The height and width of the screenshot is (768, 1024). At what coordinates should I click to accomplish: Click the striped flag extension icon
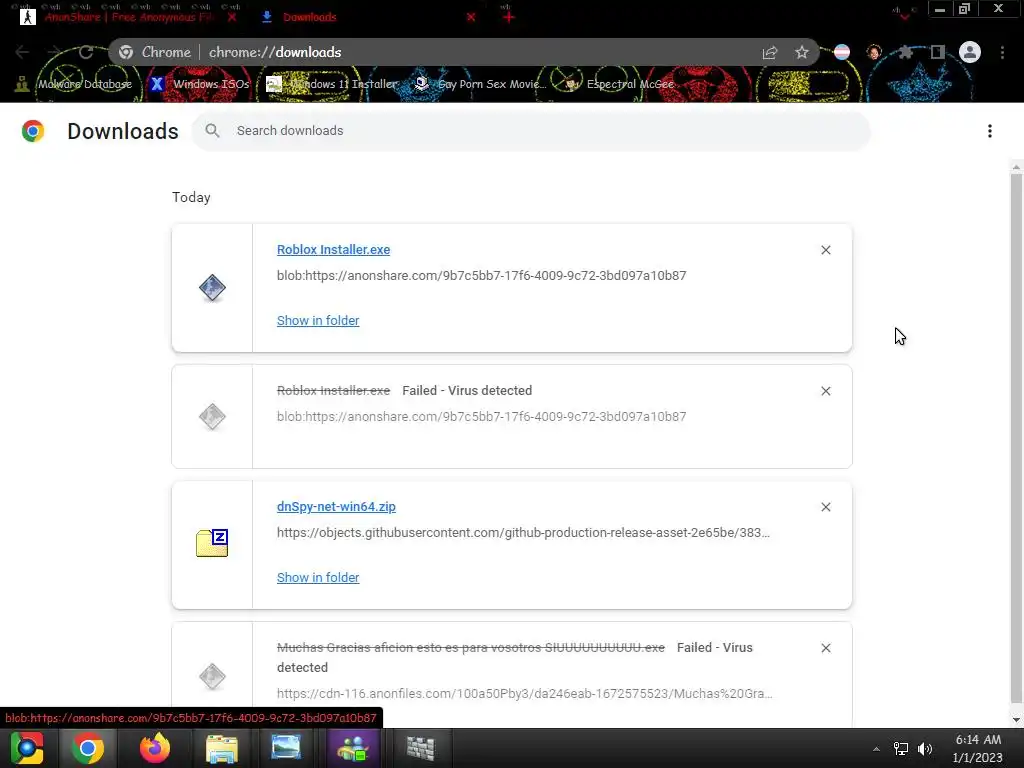tap(842, 52)
